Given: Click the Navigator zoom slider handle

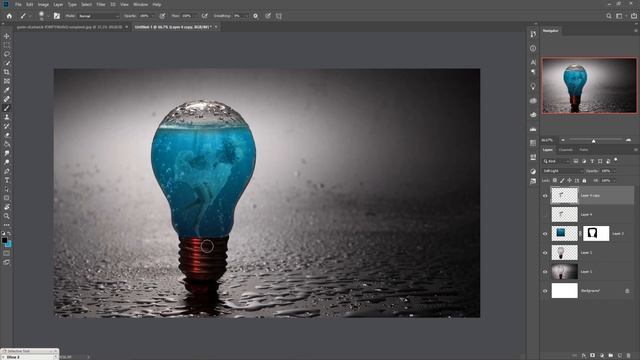Looking at the screenshot, I should click(x=593, y=140).
